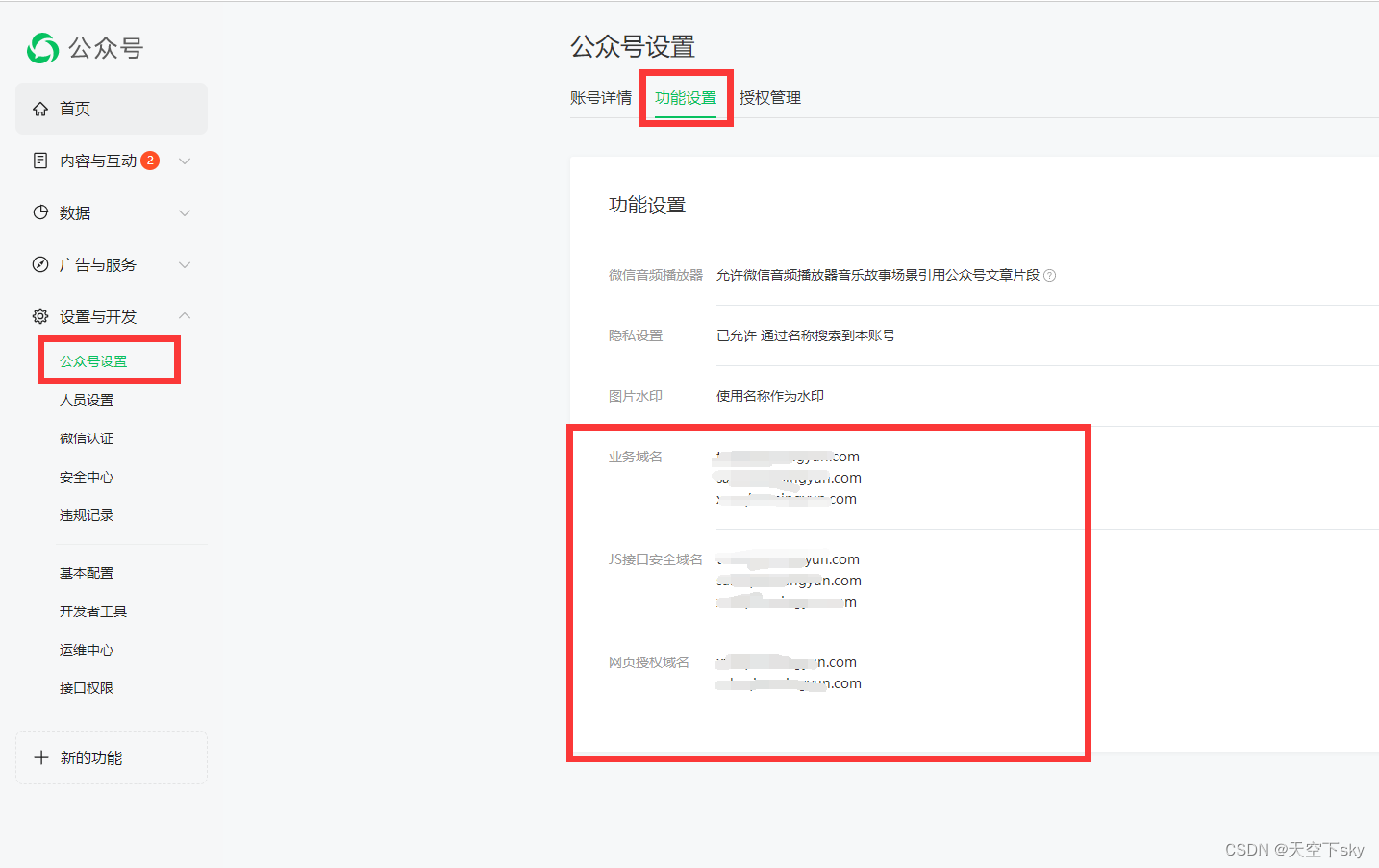The image size is (1379, 868).
Task: Click the text 使用名称作为水印
Action: click(x=770, y=396)
